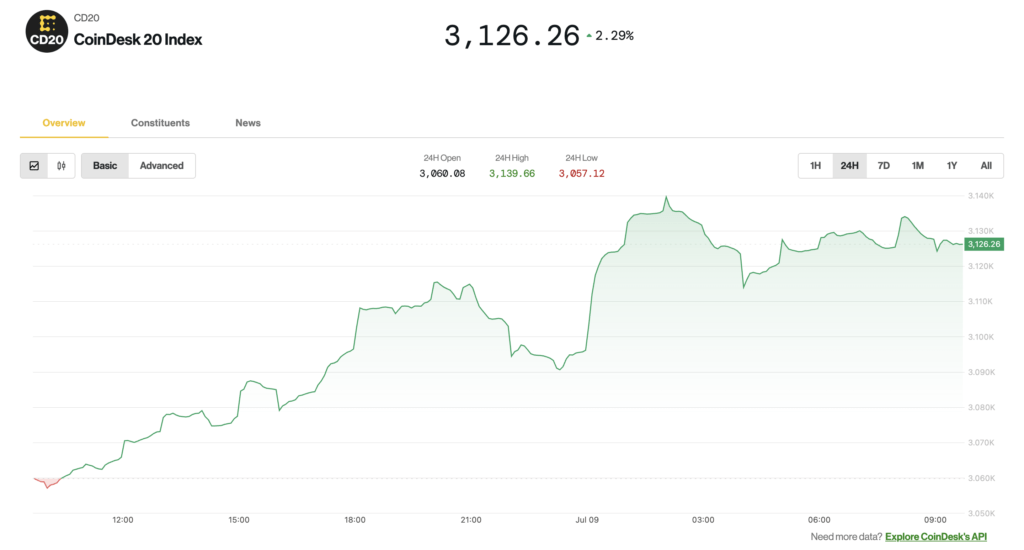This screenshot has height=550, width=1024.
Task: Set chart range to 1H
Action: coord(816,166)
